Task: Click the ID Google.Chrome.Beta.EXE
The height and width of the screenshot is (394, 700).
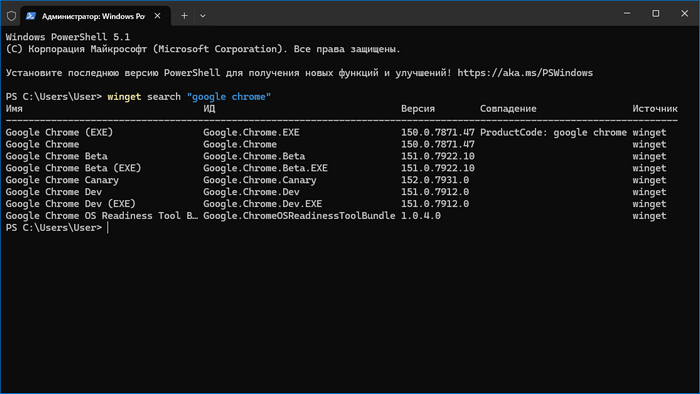Action: click(x=265, y=168)
